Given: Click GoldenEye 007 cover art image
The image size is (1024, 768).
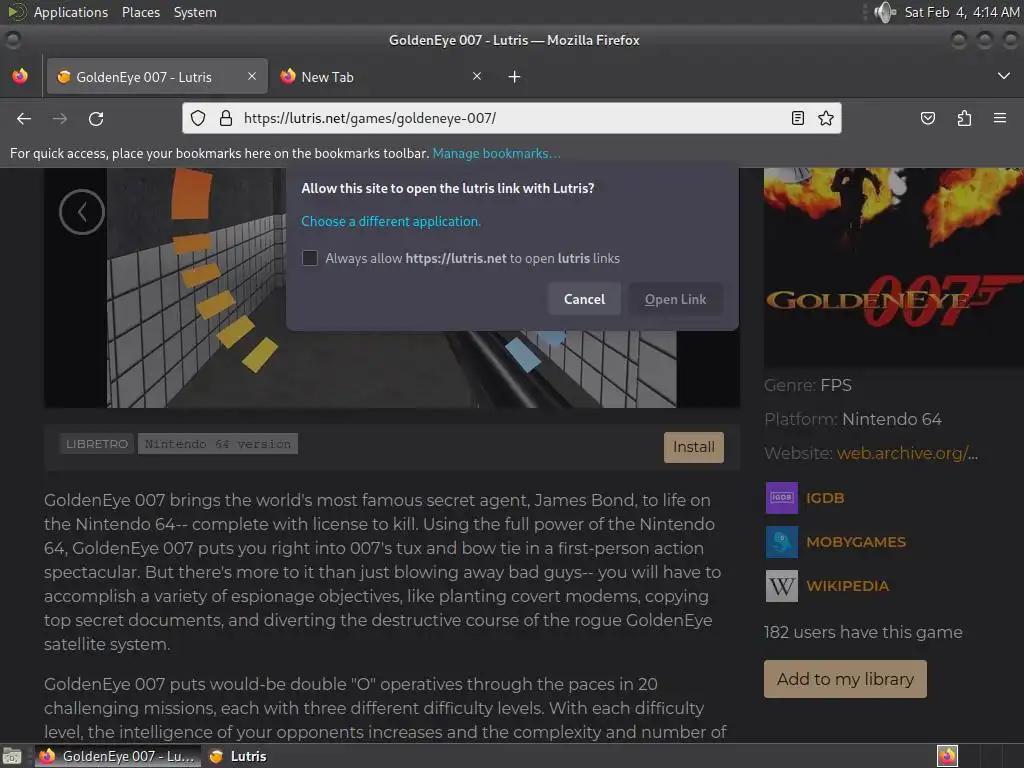Looking at the screenshot, I should coord(894,266).
